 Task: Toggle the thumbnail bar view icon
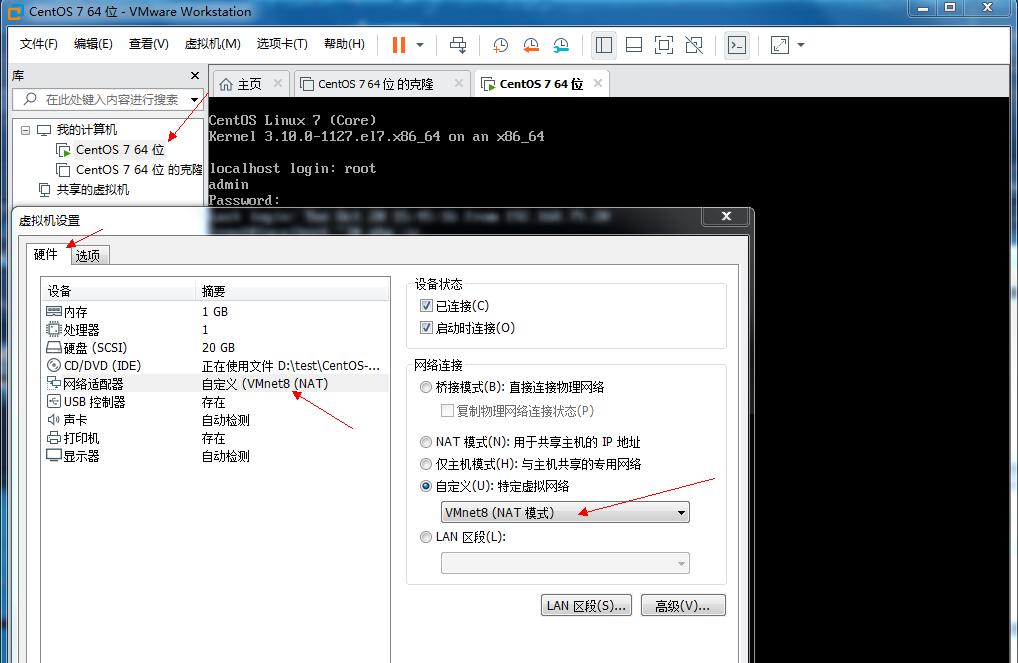point(634,45)
